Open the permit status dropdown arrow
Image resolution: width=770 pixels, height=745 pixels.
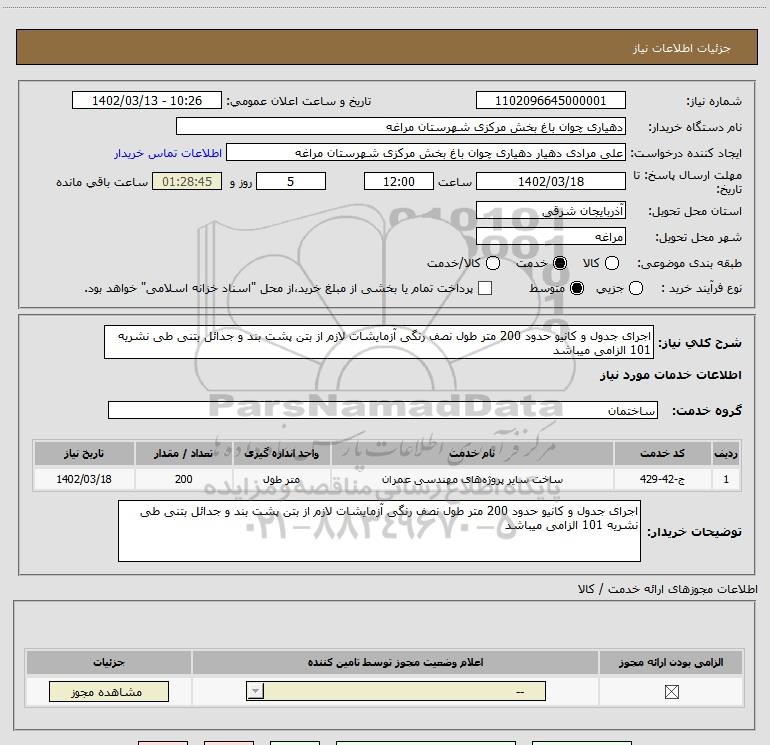click(x=255, y=691)
